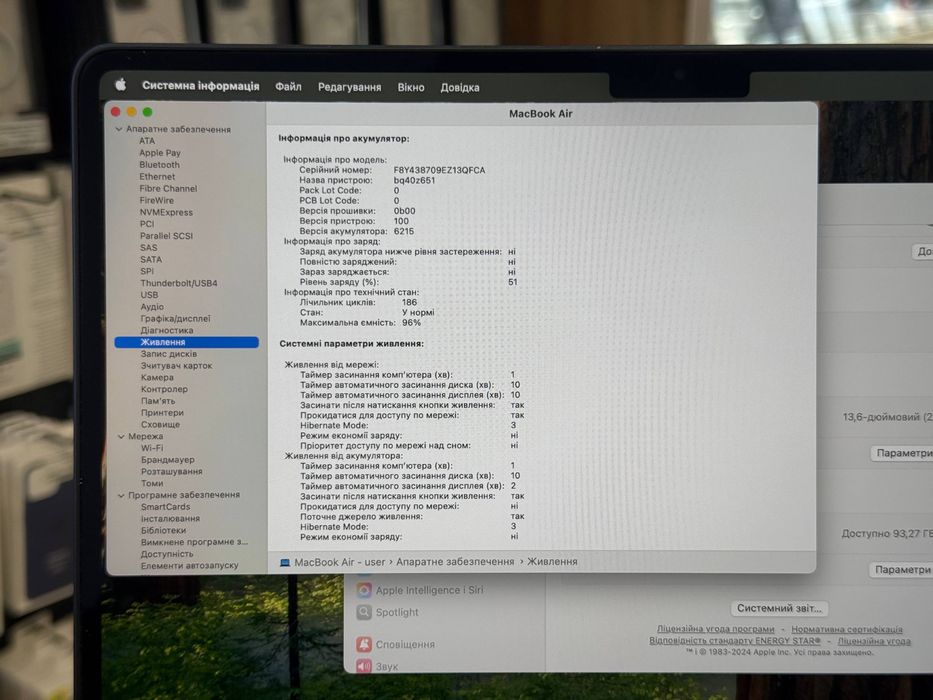Open Відповідність стандарту ENERGY STAR link

coord(735,641)
